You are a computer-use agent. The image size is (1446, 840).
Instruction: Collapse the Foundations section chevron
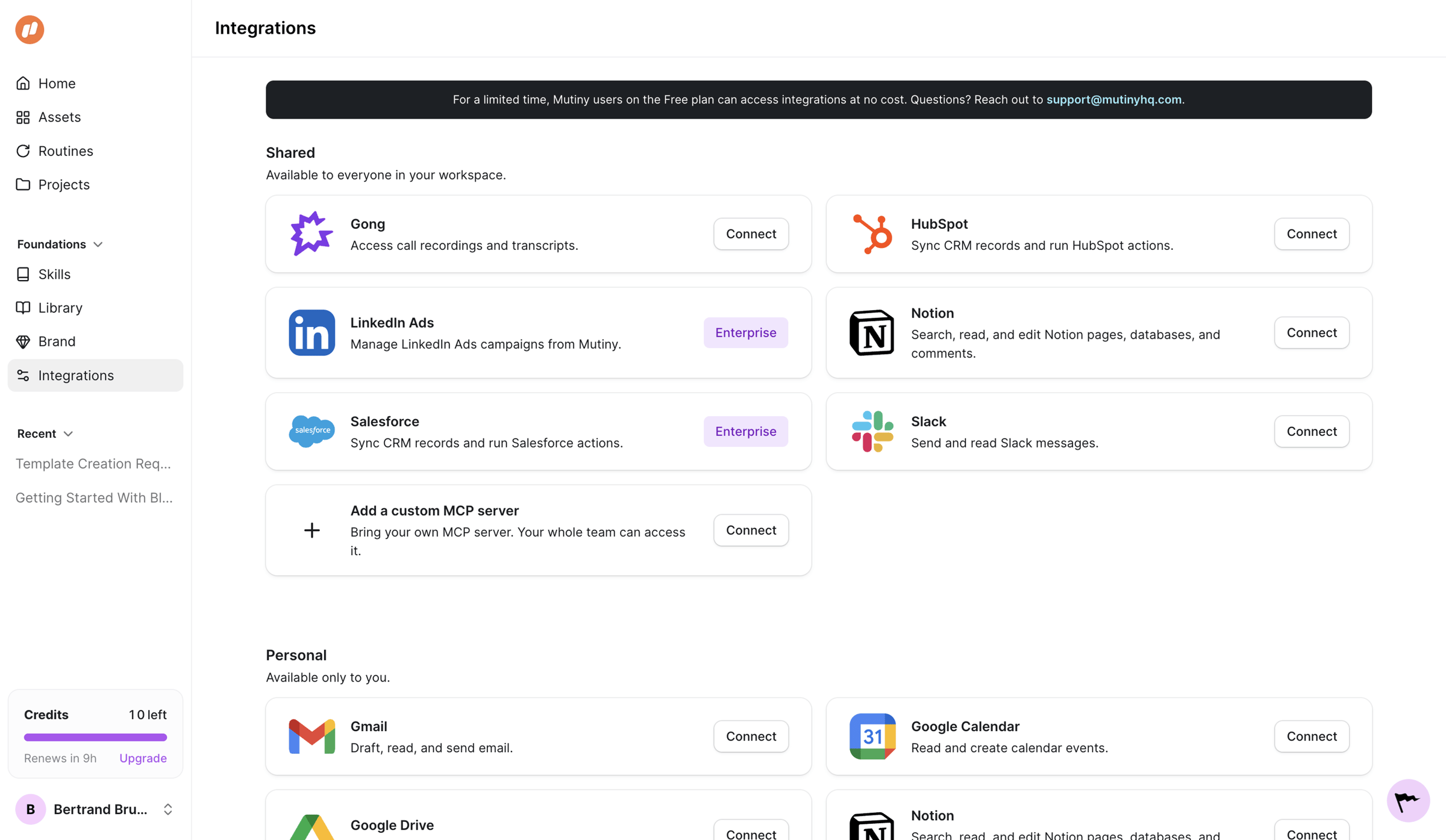click(x=98, y=244)
